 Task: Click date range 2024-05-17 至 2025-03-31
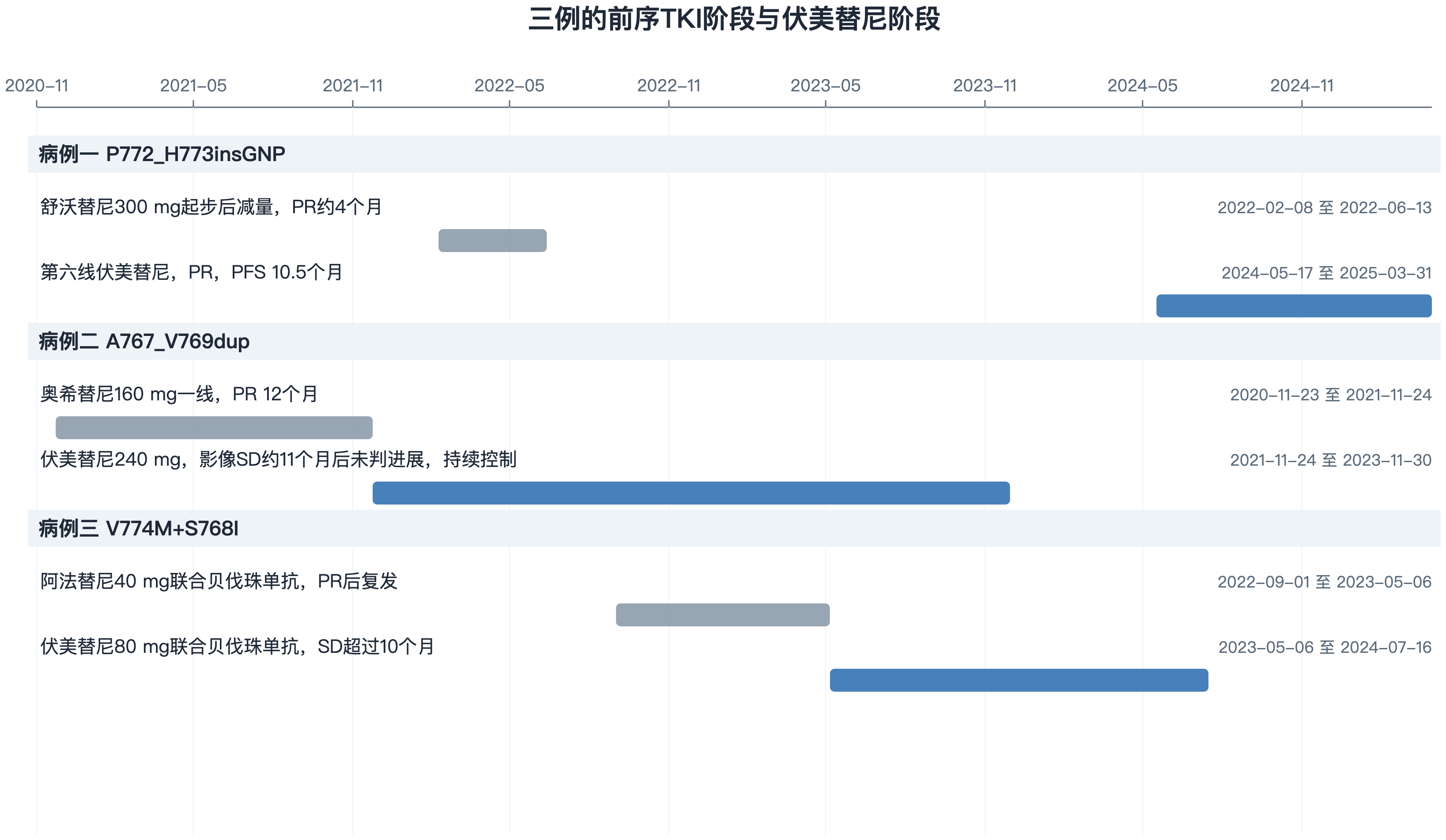click(1326, 273)
